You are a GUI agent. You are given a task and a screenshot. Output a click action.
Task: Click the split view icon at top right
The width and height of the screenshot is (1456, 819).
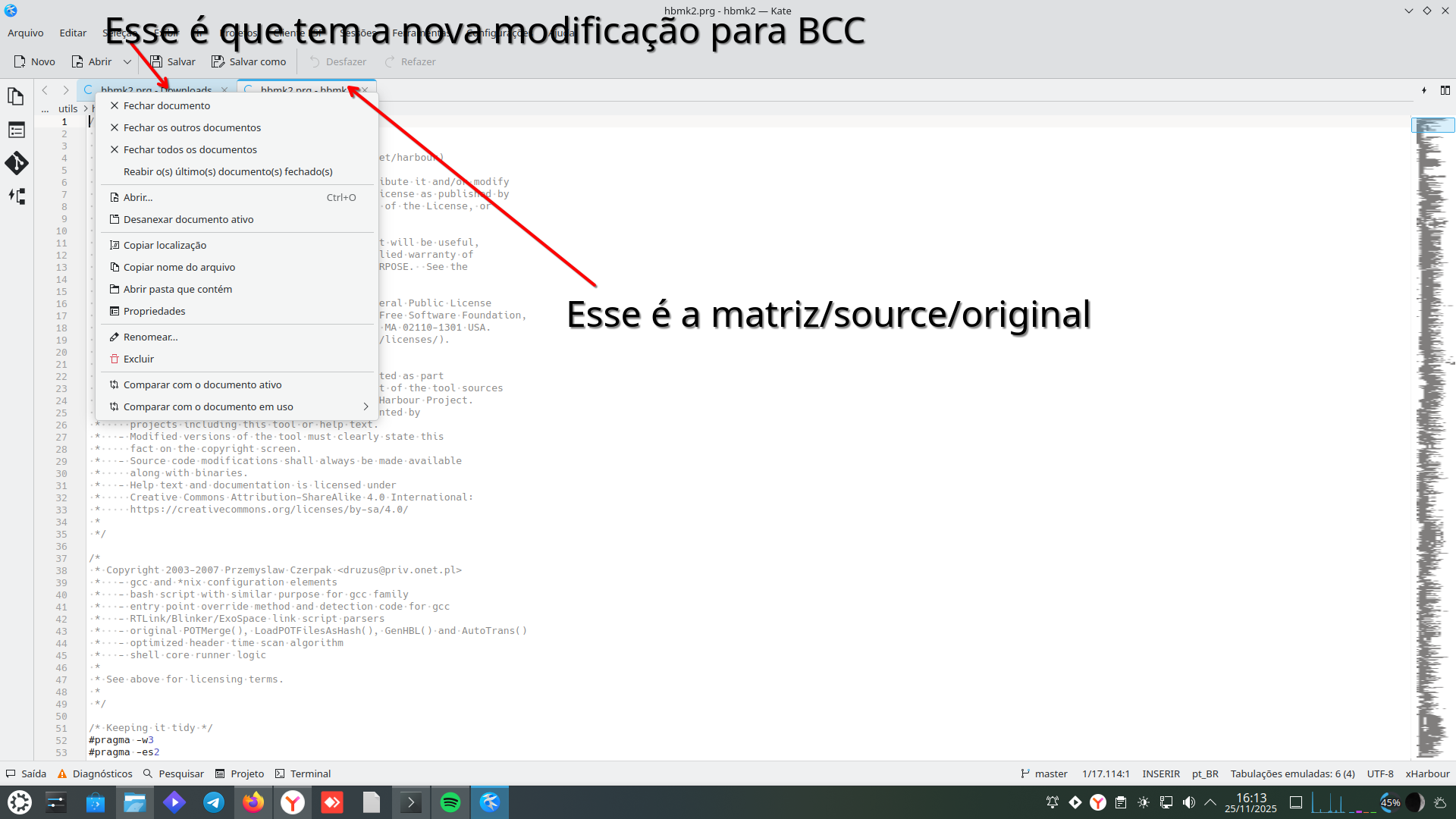click(1445, 90)
